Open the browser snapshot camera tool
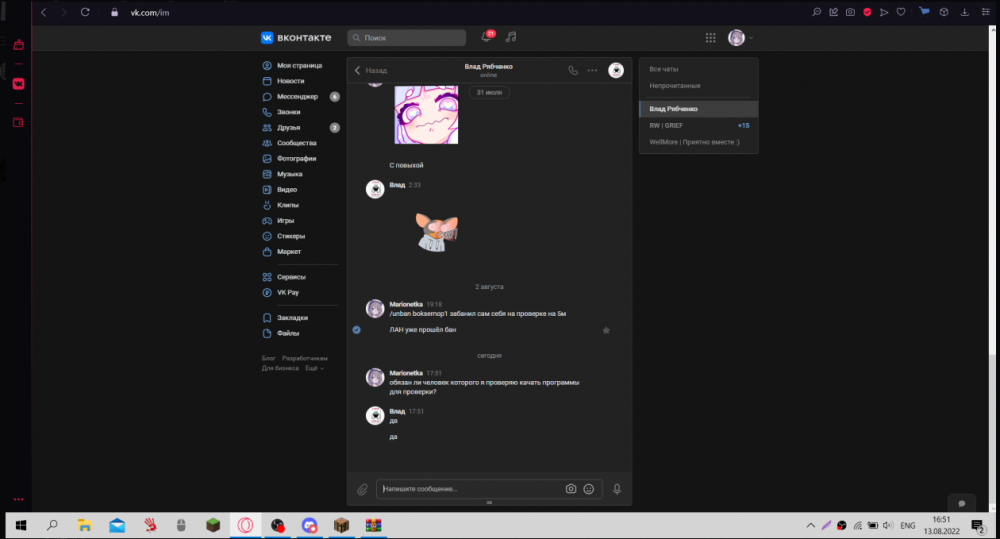The width and height of the screenshot is (1000, 539). tap(850, 12)
